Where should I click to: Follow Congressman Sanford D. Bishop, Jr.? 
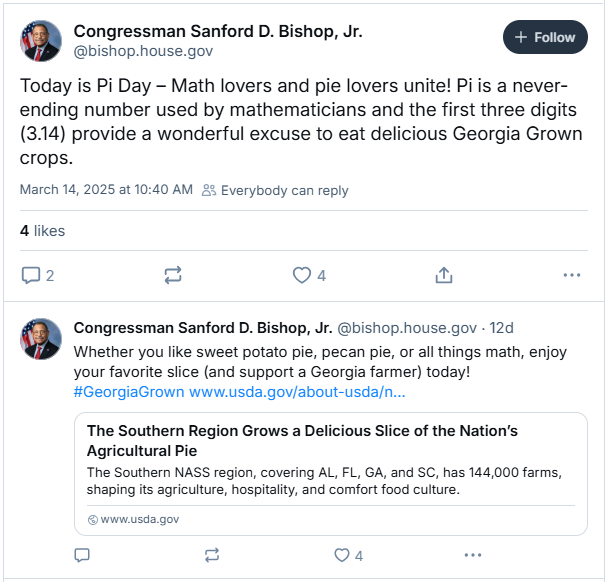pyautogui.click(x=545, y=37)
